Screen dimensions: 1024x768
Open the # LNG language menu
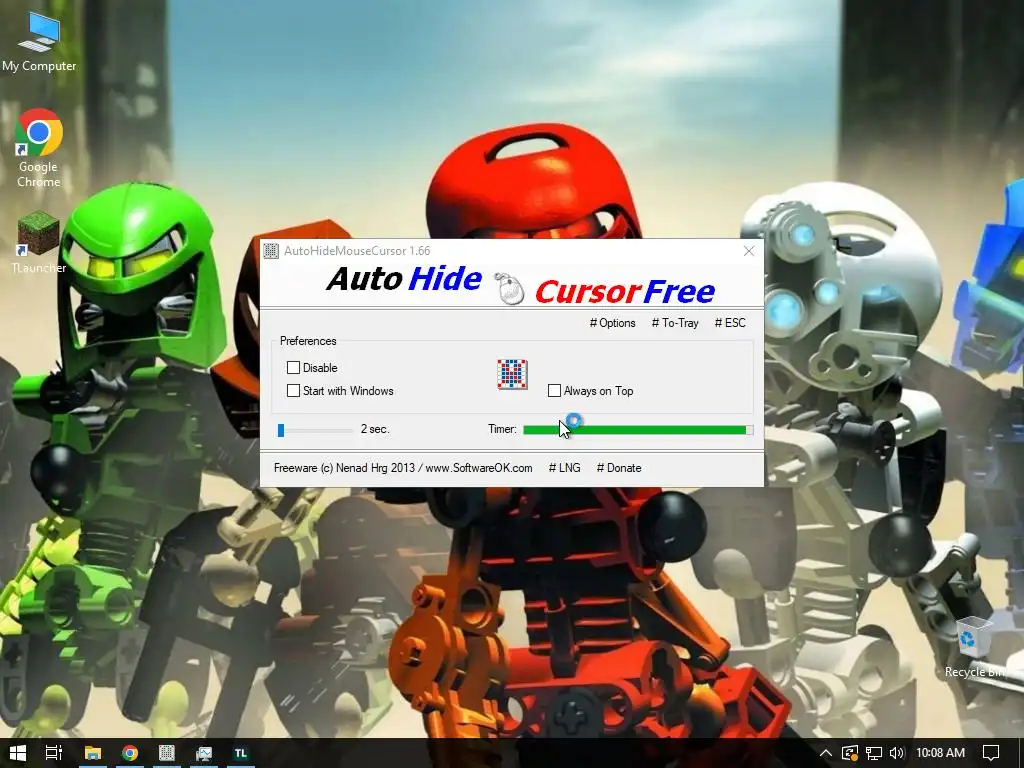coord(564,468)
